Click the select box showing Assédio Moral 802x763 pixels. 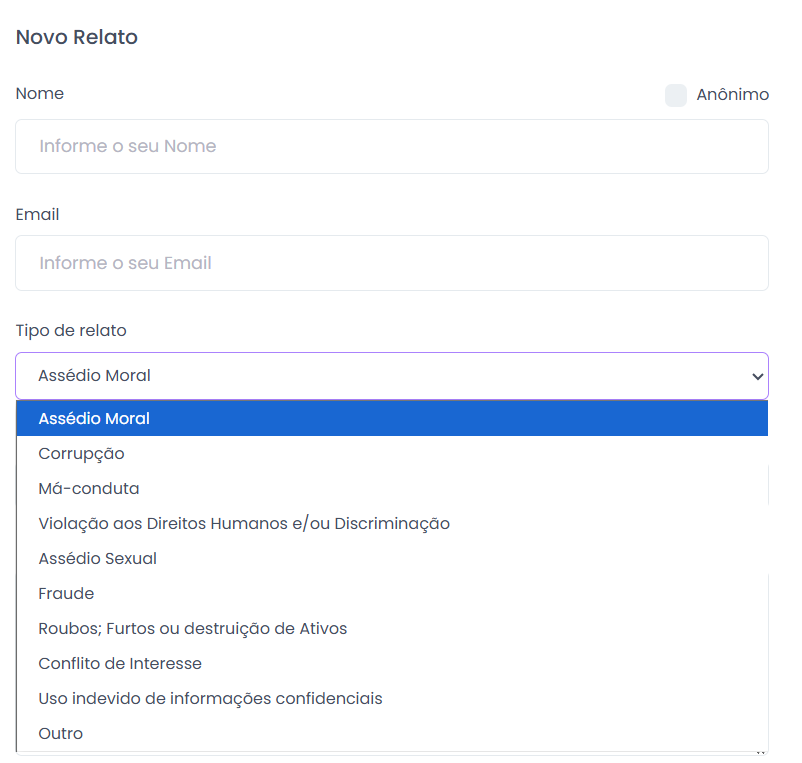coord(380,376)
